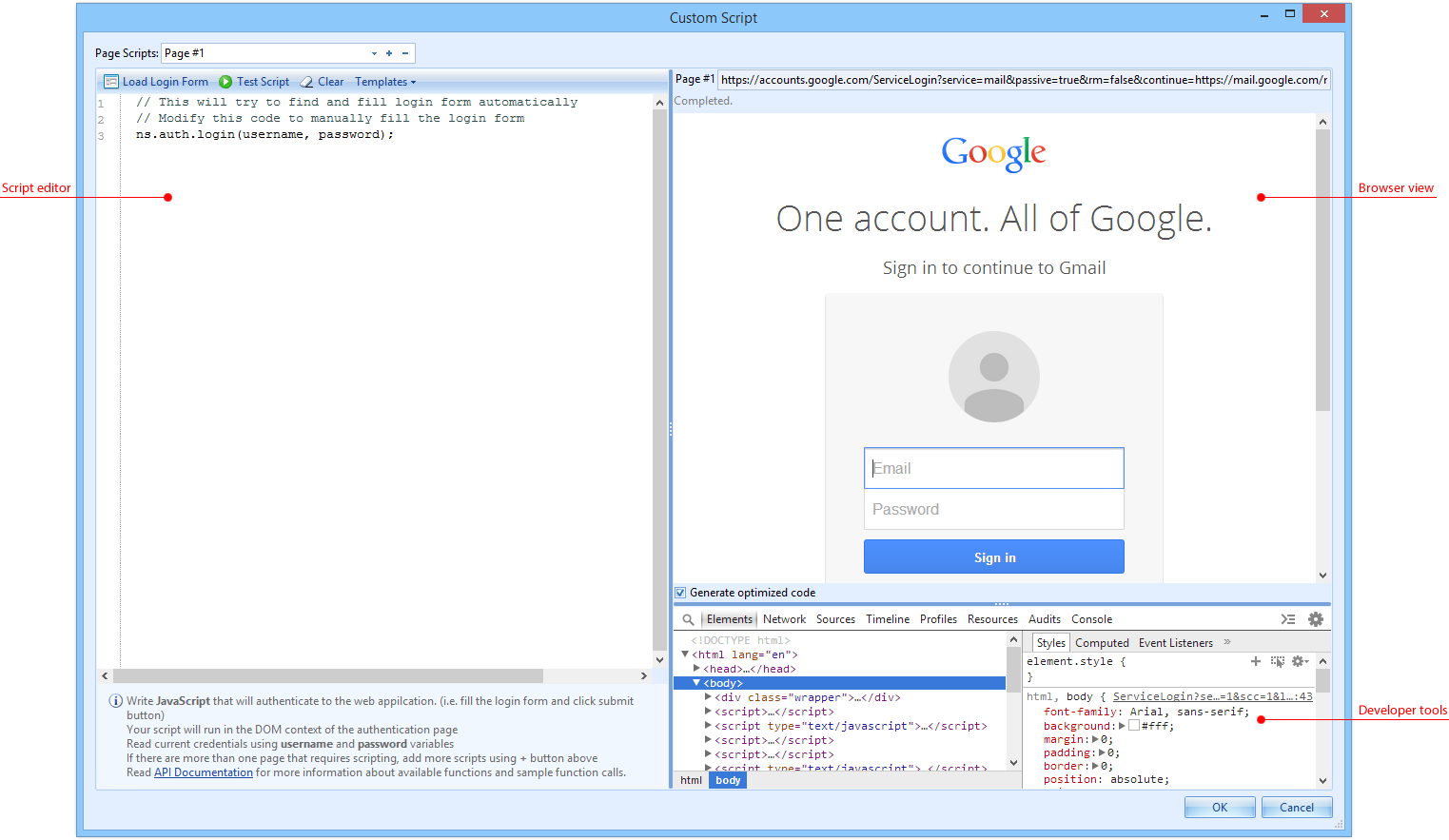Run script with Test Script play icon
Viewport: 1449px width, 840px height.
pos(225,82)
